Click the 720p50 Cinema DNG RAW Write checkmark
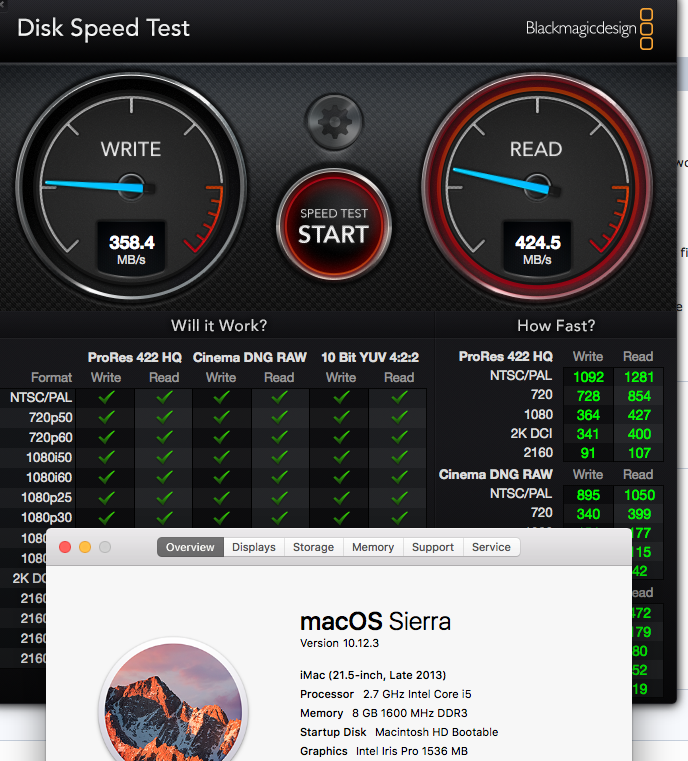This screenshot has width=688, height=761. coord(221,417)
